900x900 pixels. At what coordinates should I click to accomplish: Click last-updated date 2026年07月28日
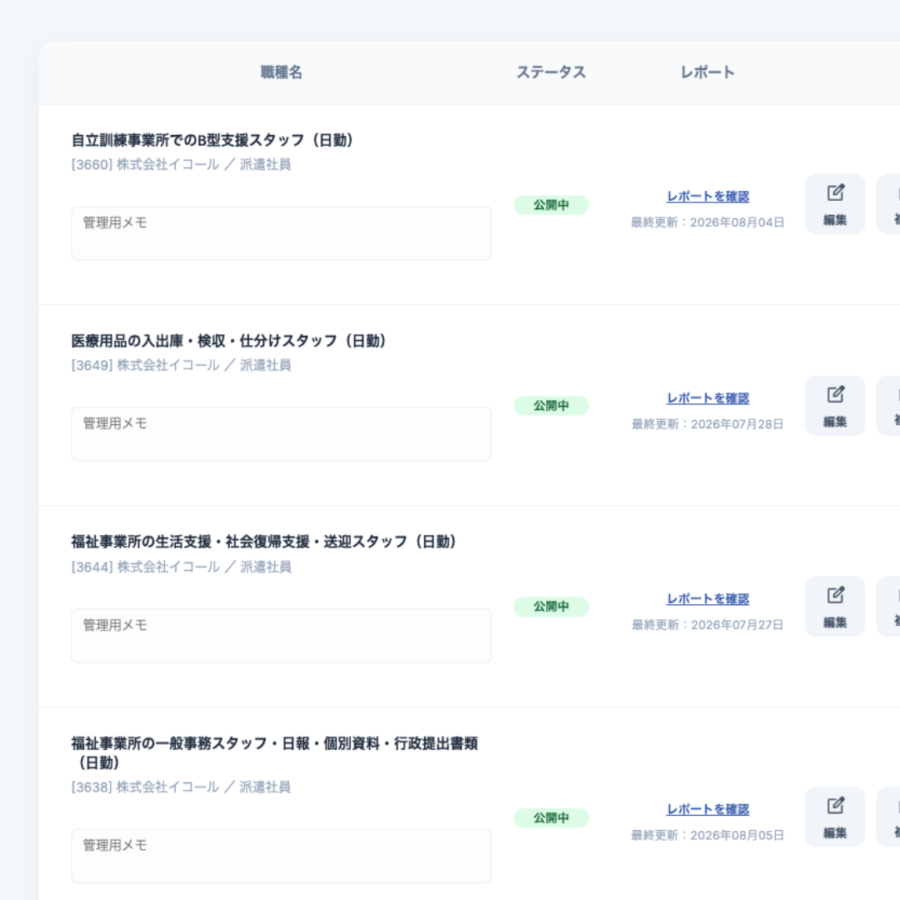click(737, 424)
